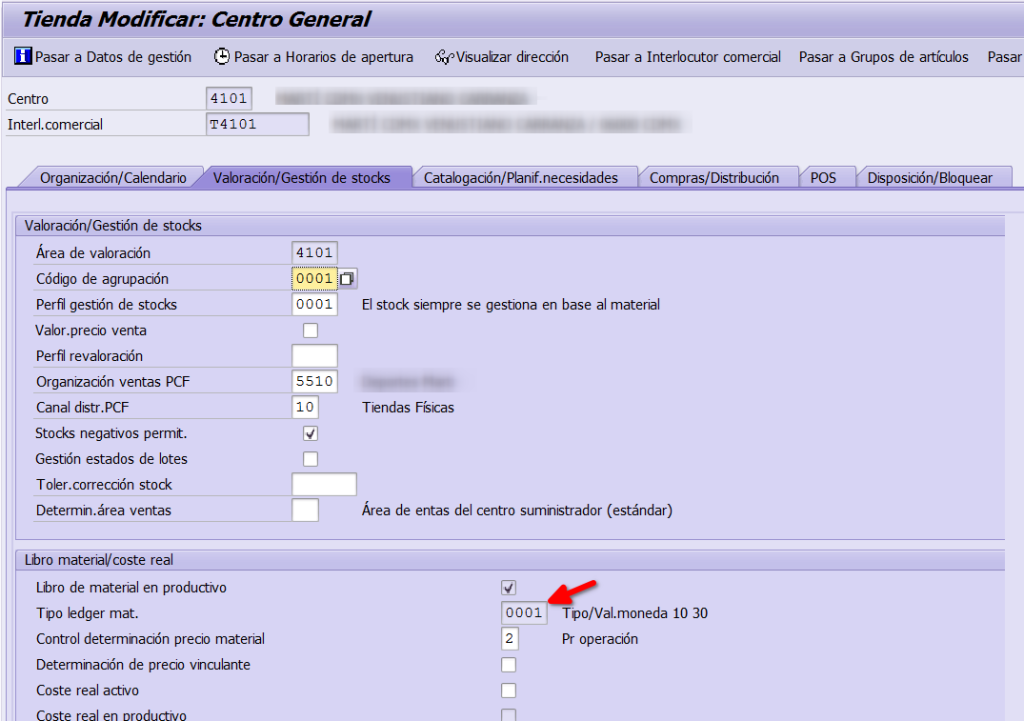Focus the Tipo ledger mat. field

[x=524, y=613]
